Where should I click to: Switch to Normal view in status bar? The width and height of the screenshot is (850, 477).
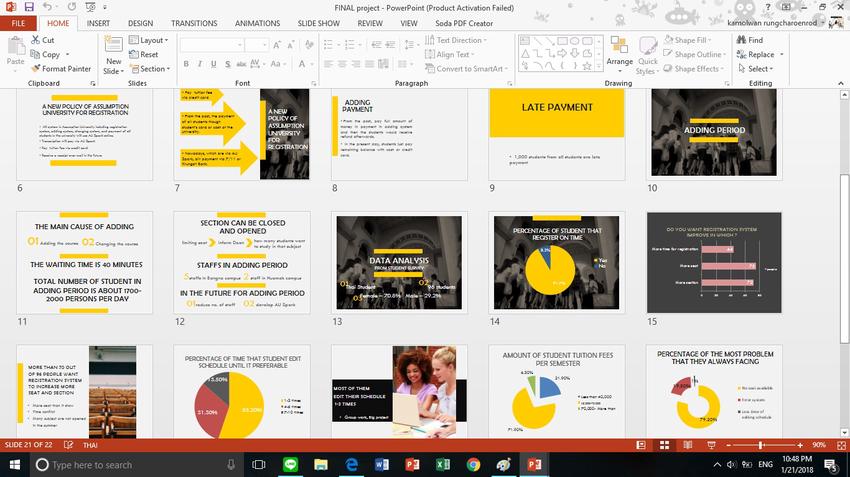click(x=641, y=445)
